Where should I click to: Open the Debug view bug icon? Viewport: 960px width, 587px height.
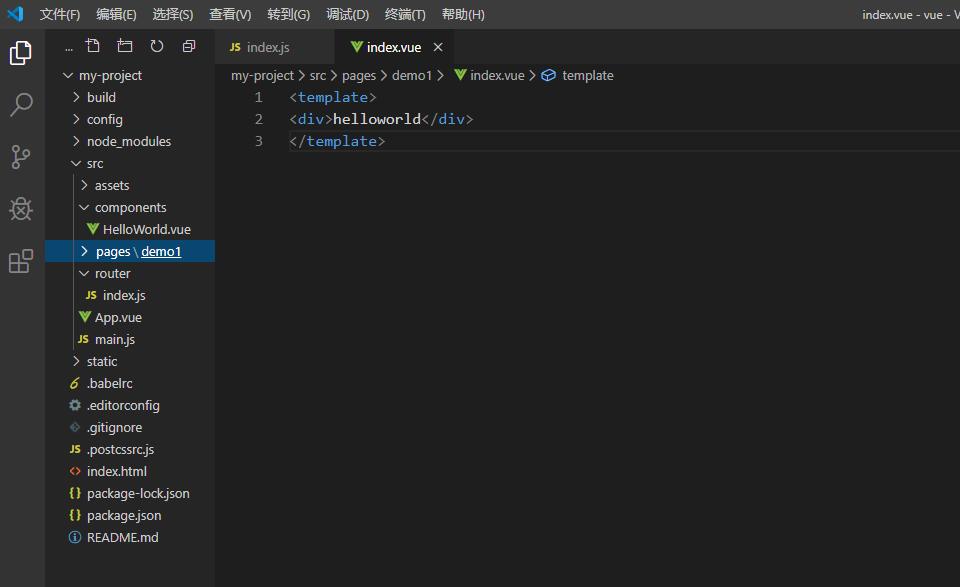(x=21, y=208)
